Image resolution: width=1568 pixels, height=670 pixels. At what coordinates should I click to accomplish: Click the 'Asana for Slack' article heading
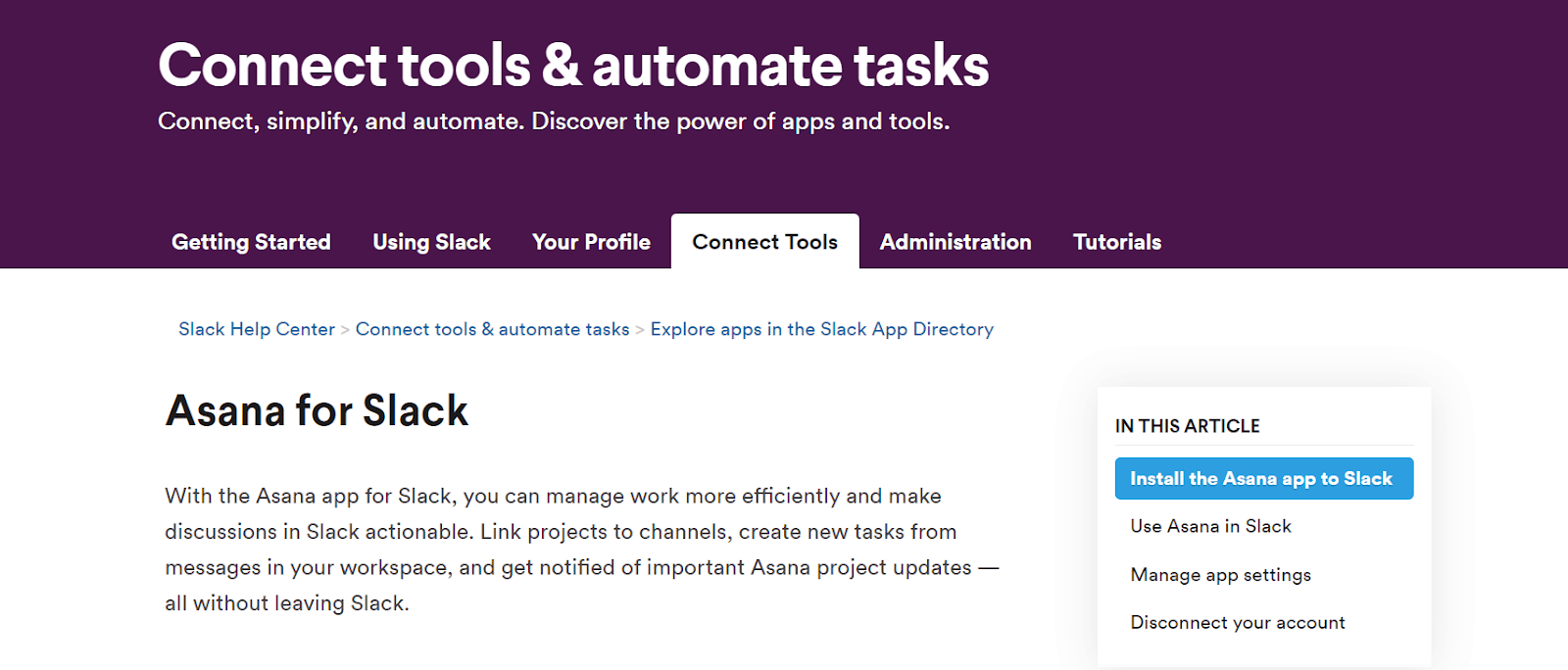click(x=317, y=410)
